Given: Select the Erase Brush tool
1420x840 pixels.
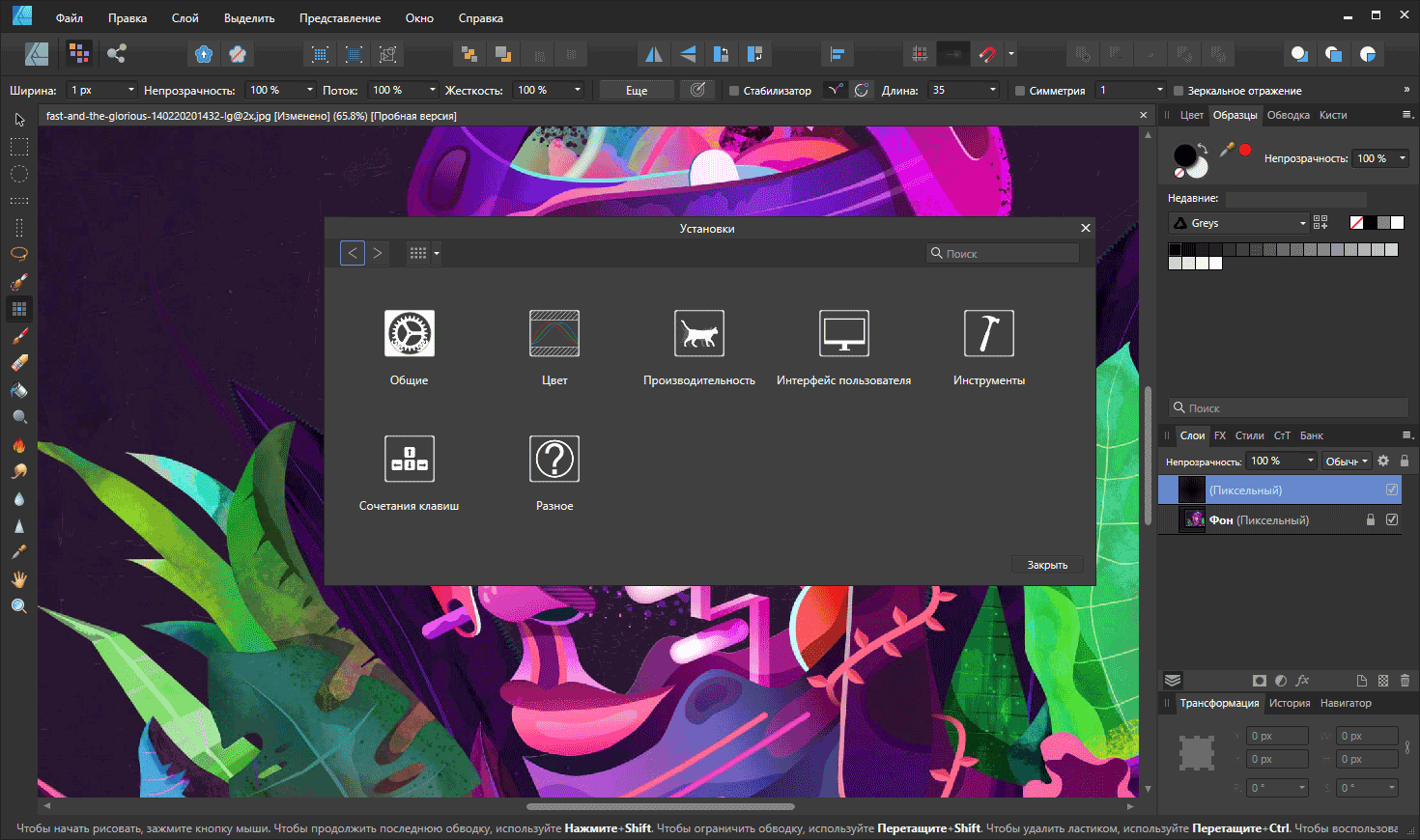Looking at the screenshot, I should click(x=19, y=363).
